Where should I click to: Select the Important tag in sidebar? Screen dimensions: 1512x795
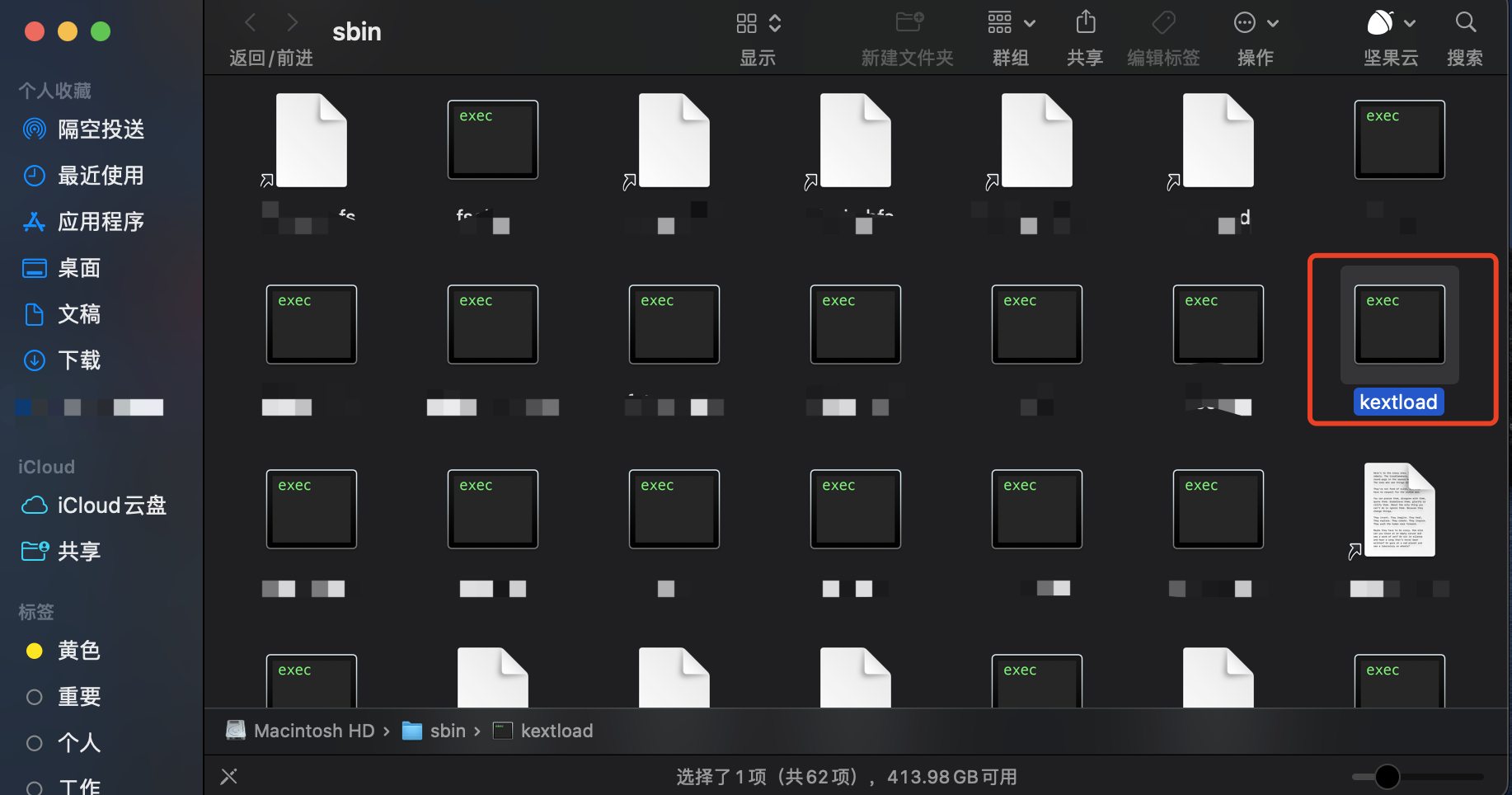tap(78, 697)
